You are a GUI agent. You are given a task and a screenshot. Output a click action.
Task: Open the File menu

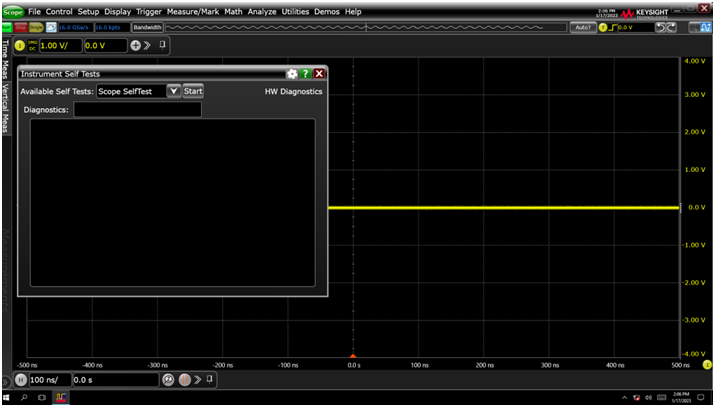point(34,12)
